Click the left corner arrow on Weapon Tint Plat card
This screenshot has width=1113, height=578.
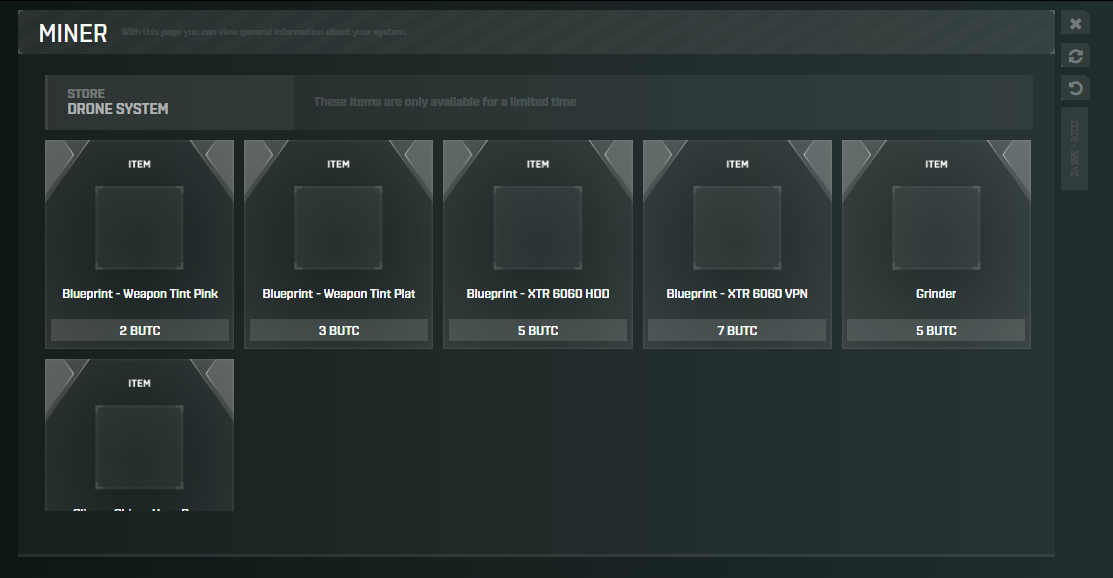tap(257, 156)
